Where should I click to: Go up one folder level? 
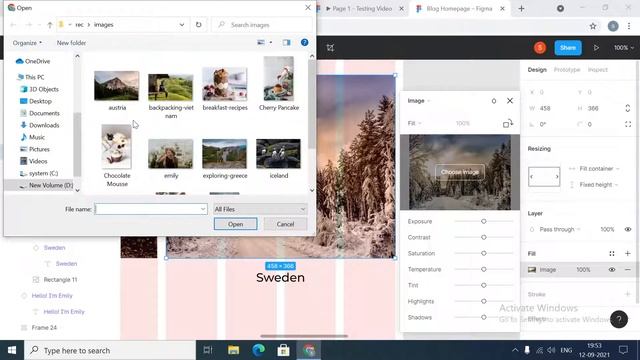(50, 25)
